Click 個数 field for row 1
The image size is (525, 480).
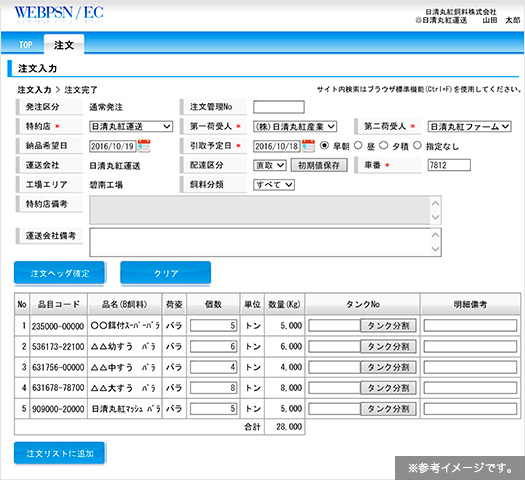pyautogui.click(x=214, y=326)
